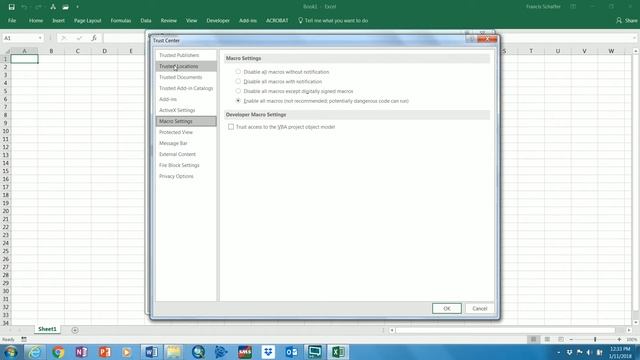Open the Windows Start button
The image size is (640, 360).
(10, 352)
